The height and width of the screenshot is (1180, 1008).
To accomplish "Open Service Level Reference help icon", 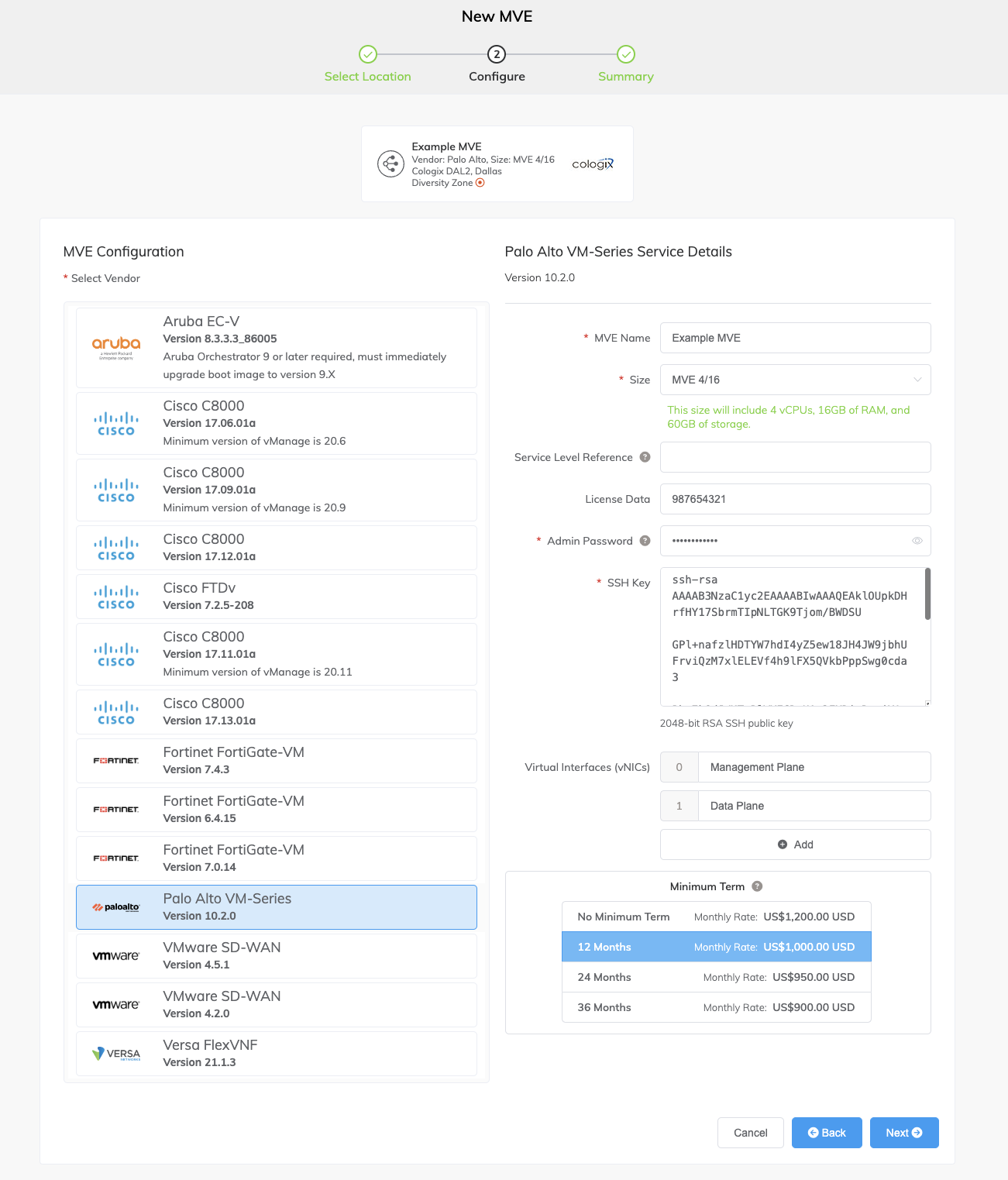I will pos(645,457).
